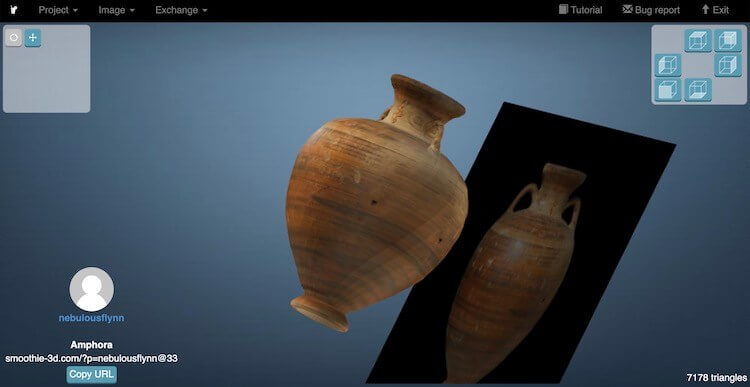Switch to top face cube view
Screen dimensions: 750x387
click(698, 40)
